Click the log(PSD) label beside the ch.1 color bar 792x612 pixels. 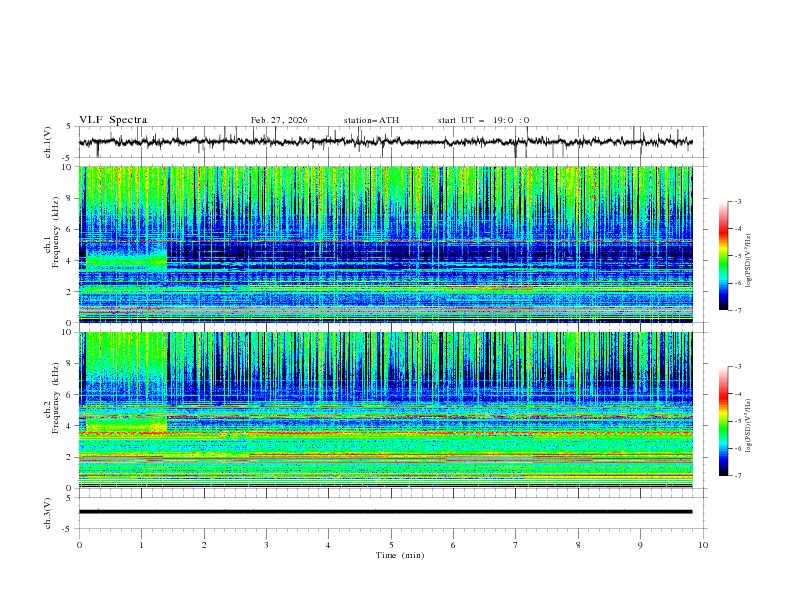pyautogui.click(x=749, y=261)
